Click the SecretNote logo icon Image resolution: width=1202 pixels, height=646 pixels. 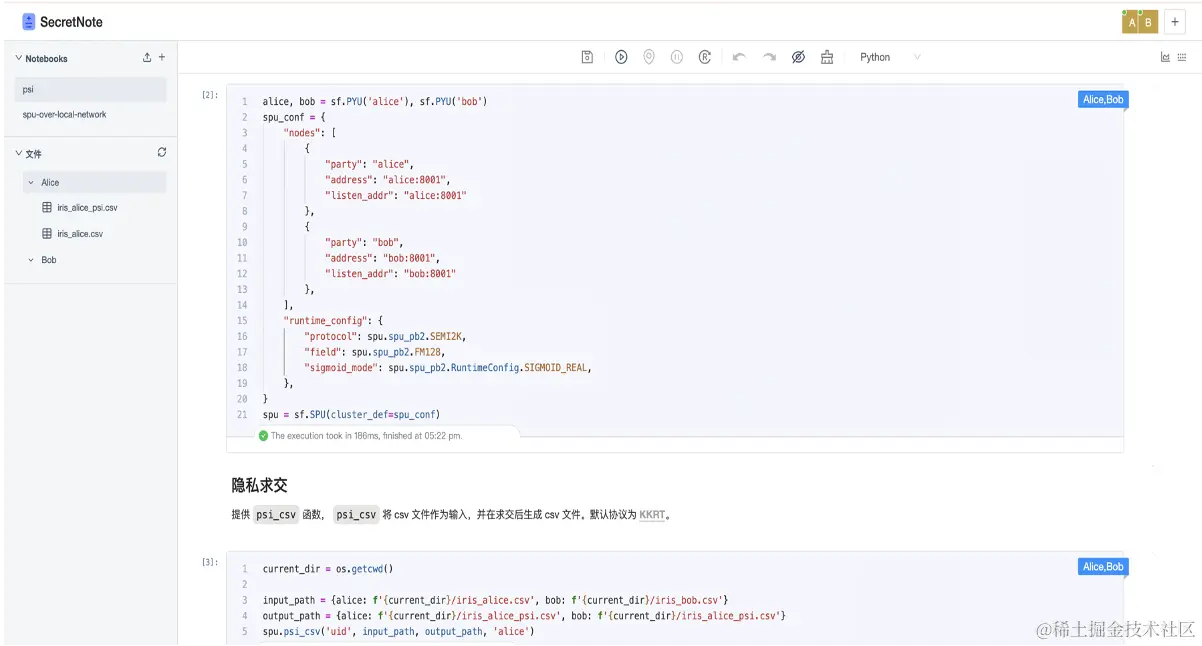click(29, 22)
